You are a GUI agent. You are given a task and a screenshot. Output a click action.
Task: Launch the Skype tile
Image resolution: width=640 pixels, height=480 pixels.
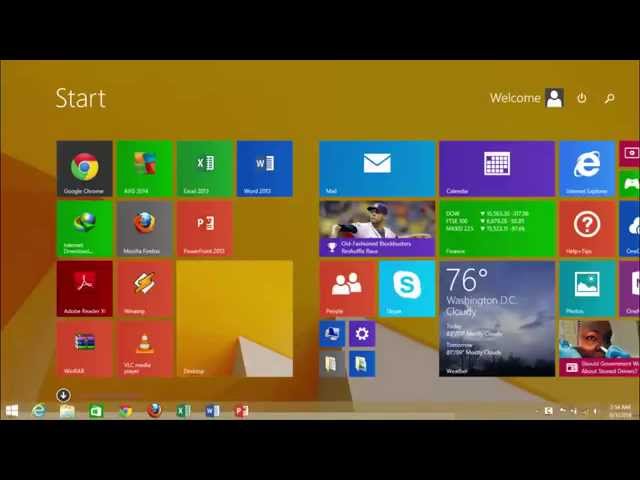(x=407, y=289)
